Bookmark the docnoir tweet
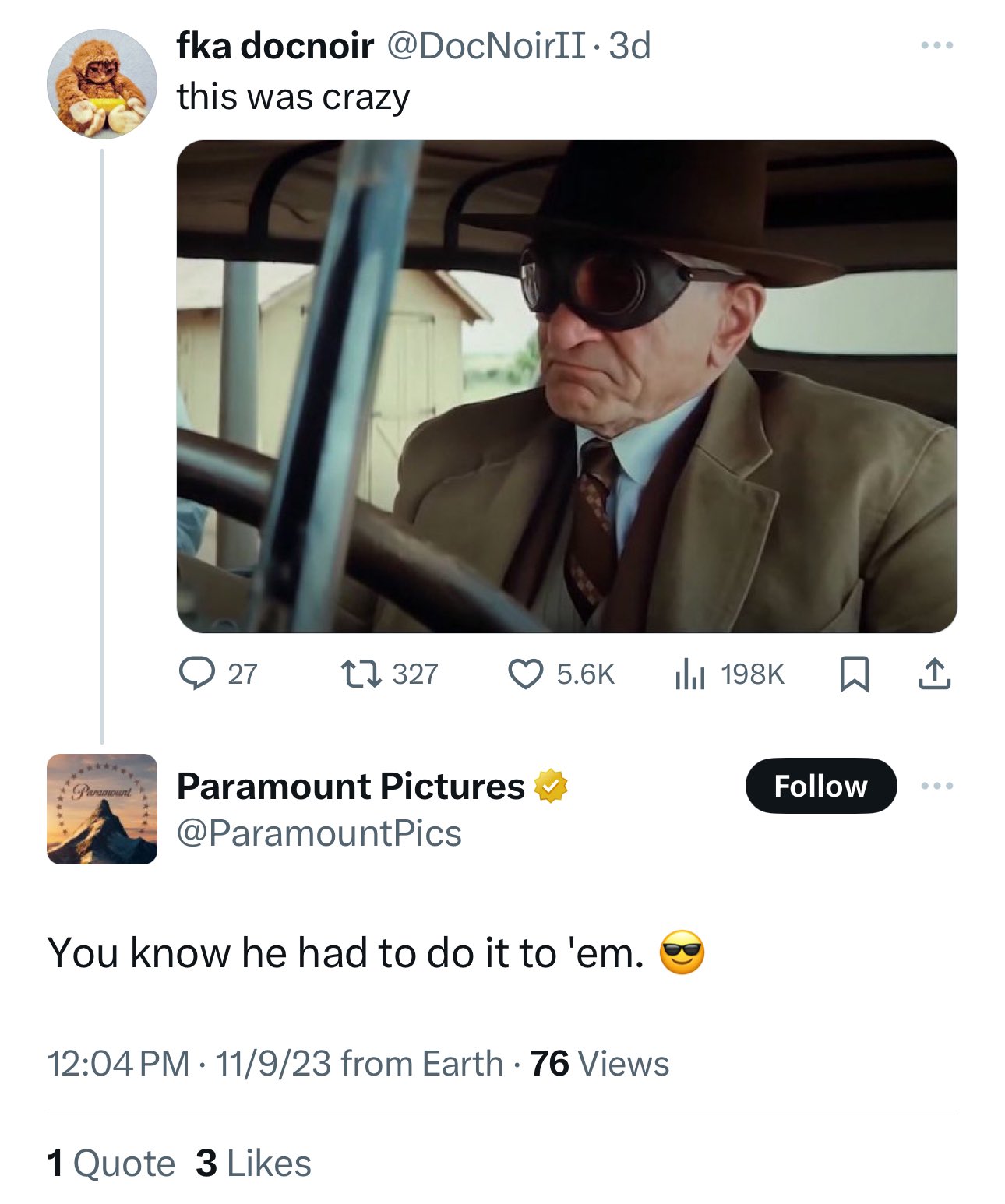 tap(854, 674)
